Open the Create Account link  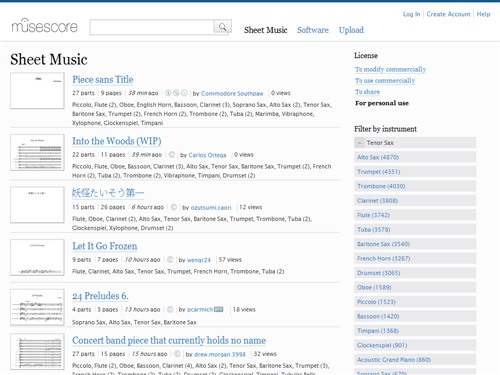(448, 14)
